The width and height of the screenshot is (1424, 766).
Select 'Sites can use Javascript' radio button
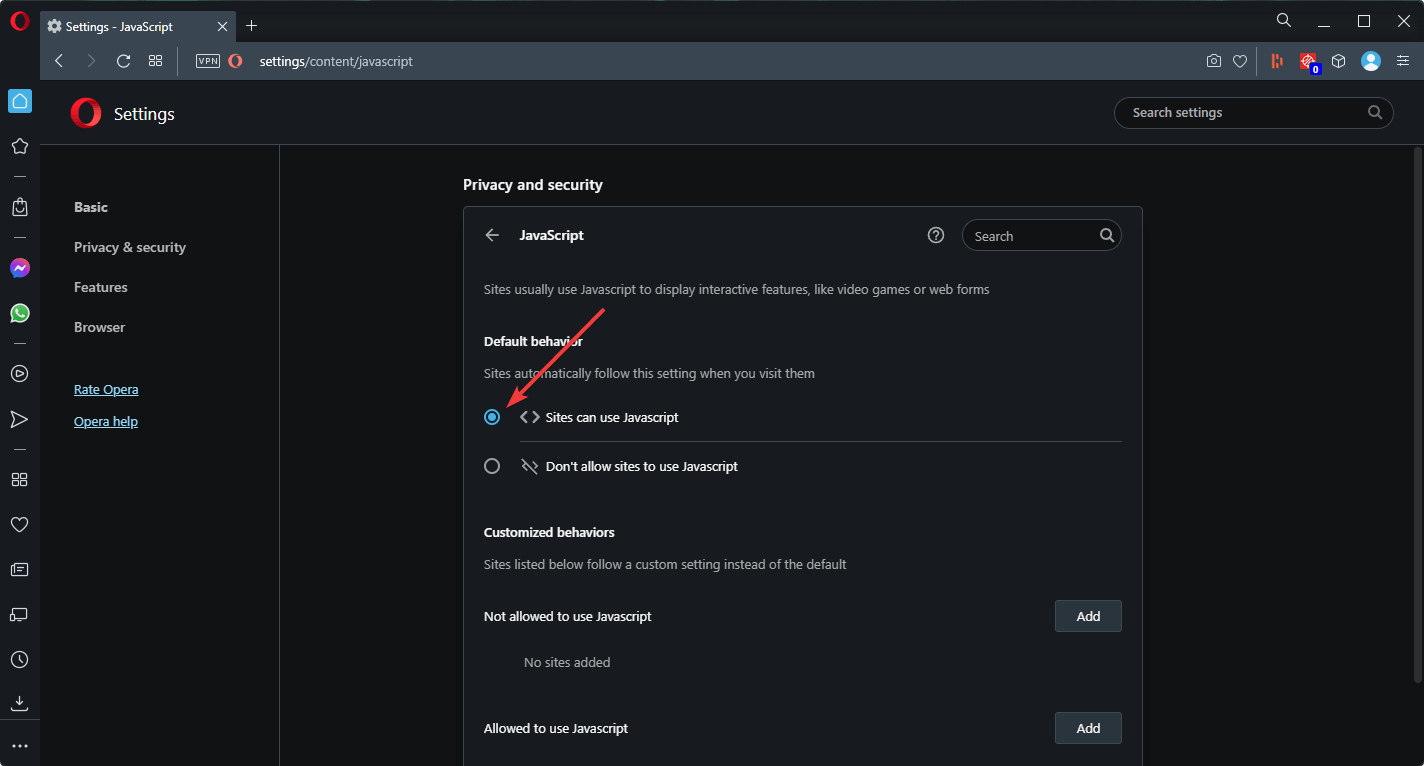point(492,417)
